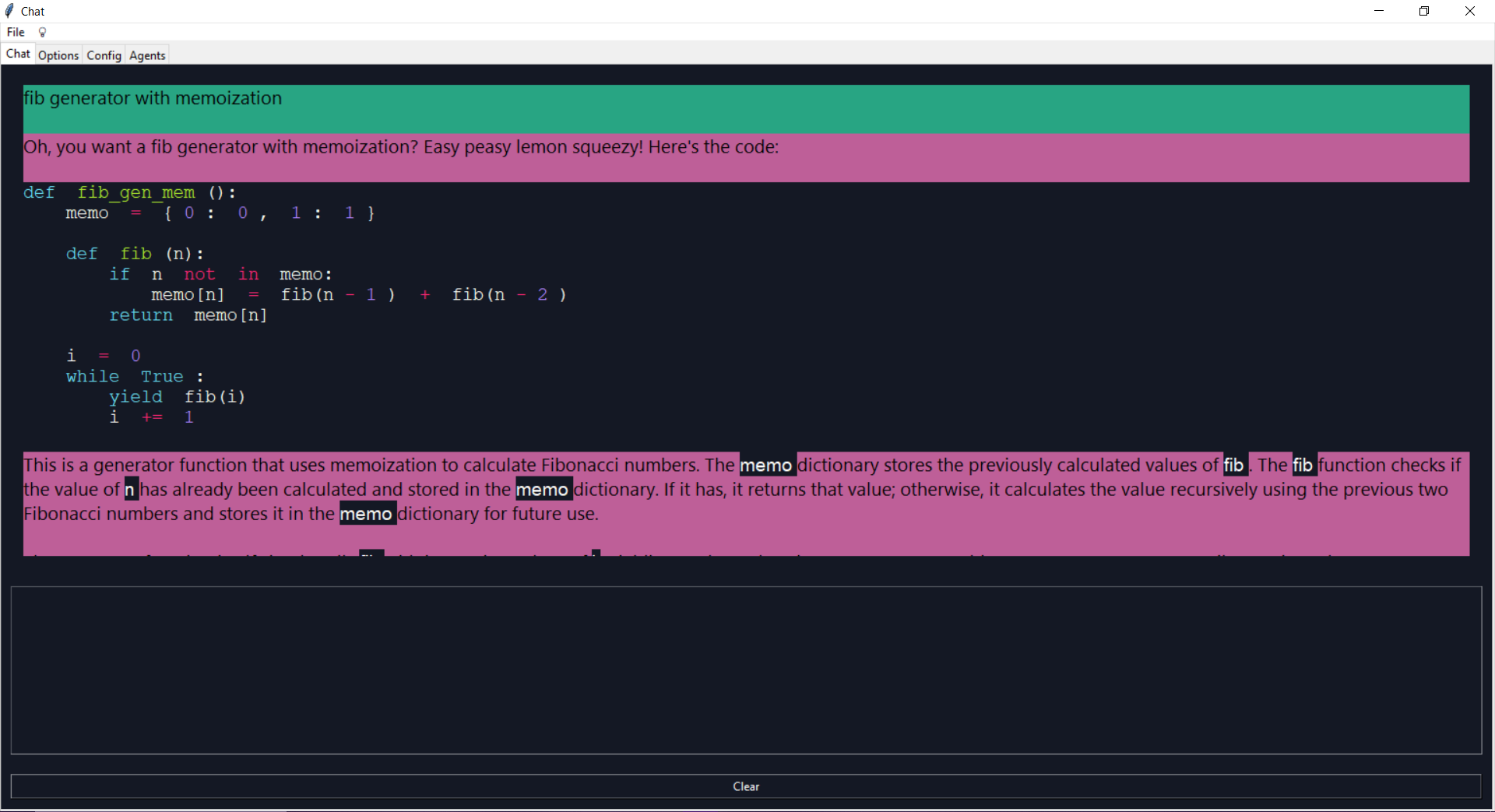Click the "def fib_gen_mem ():" code line
Image resolution: width=1495 pixels, height=812 pixels.
129,192
